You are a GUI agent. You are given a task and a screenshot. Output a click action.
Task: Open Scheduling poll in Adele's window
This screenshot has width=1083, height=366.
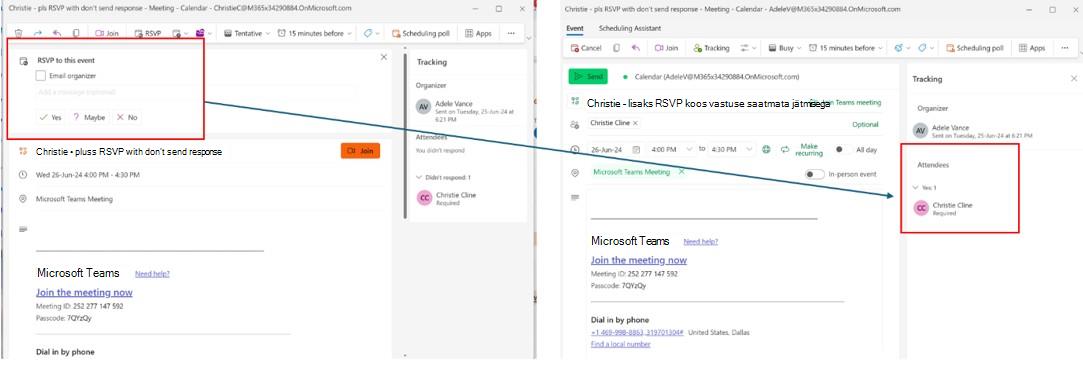tap(976, 48)
